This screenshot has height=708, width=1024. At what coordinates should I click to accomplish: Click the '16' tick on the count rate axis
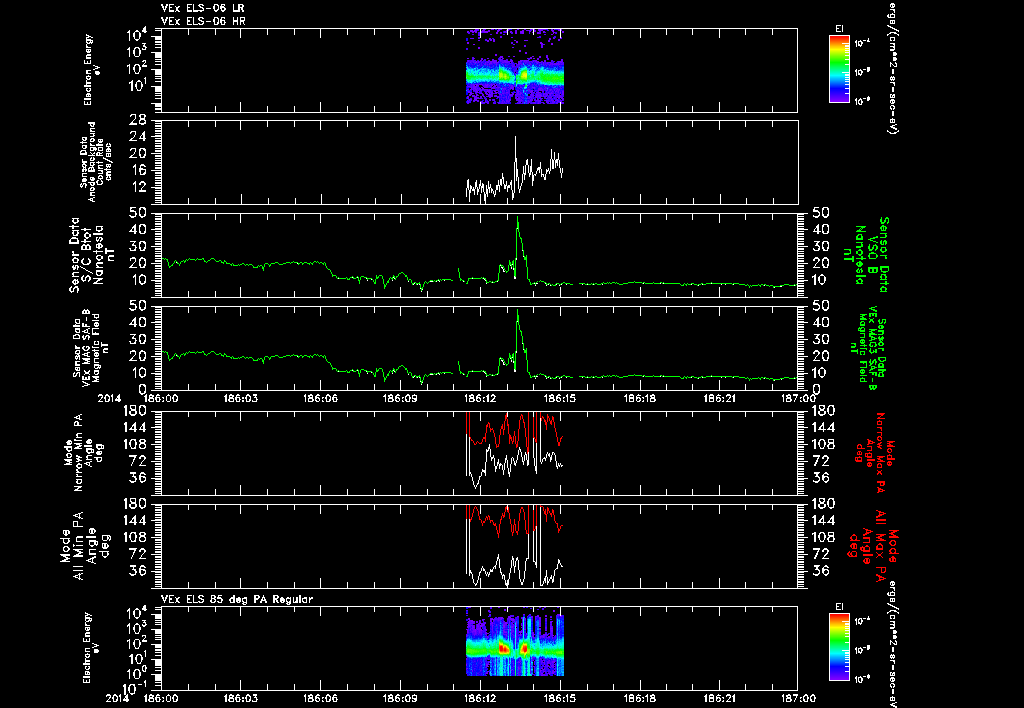click(138, 170)
